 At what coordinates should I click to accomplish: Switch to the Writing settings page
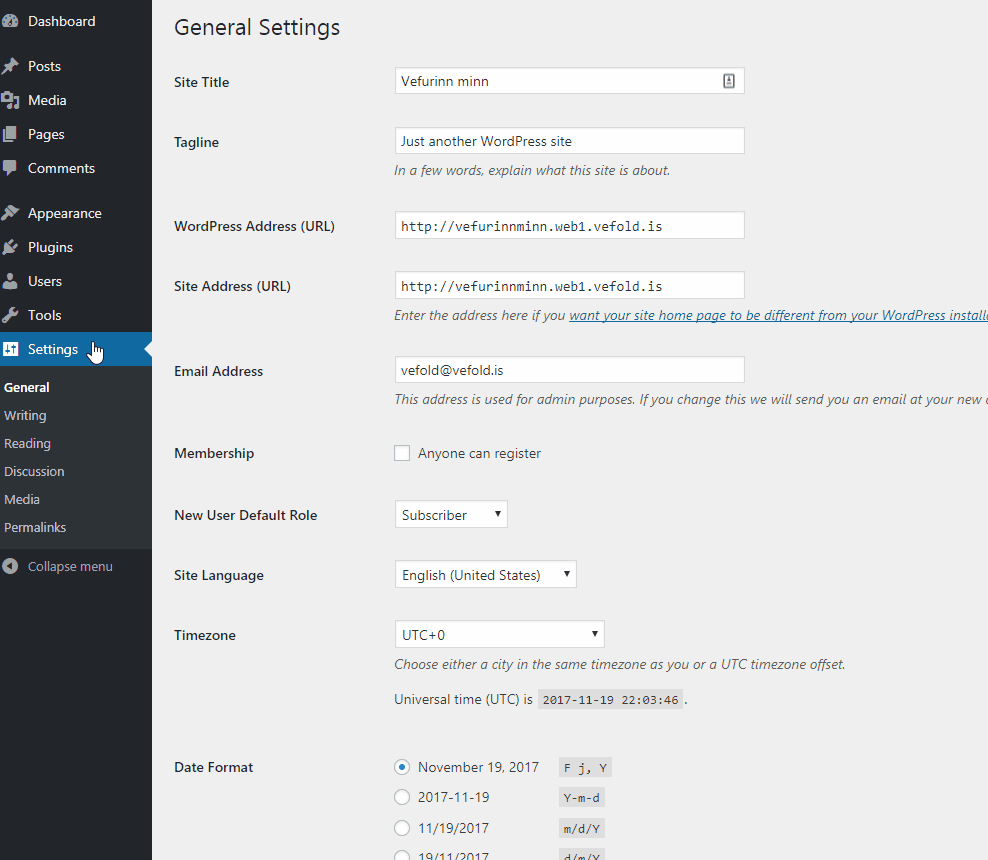[25, 415]
